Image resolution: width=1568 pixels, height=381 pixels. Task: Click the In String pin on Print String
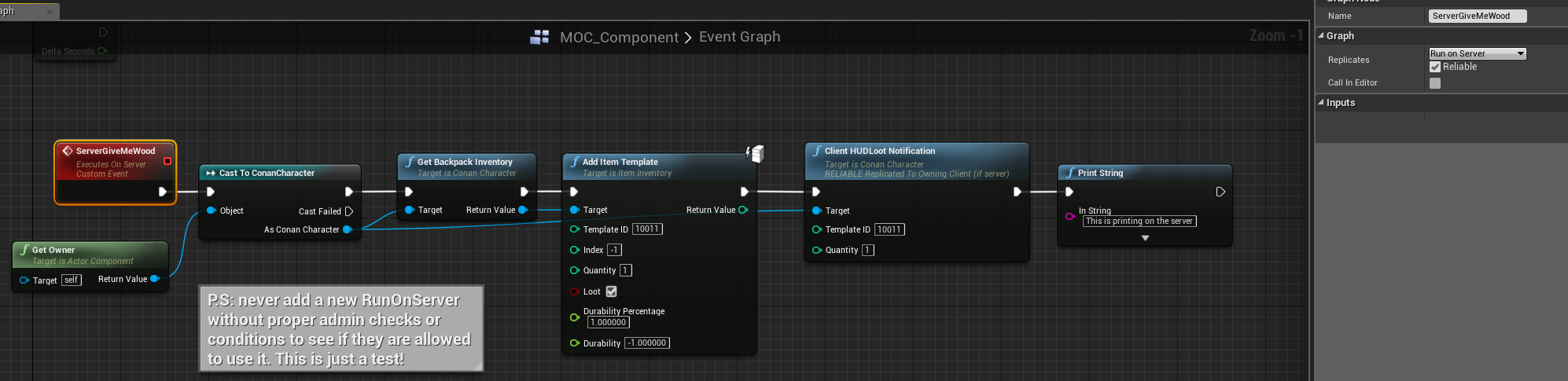1070,216
